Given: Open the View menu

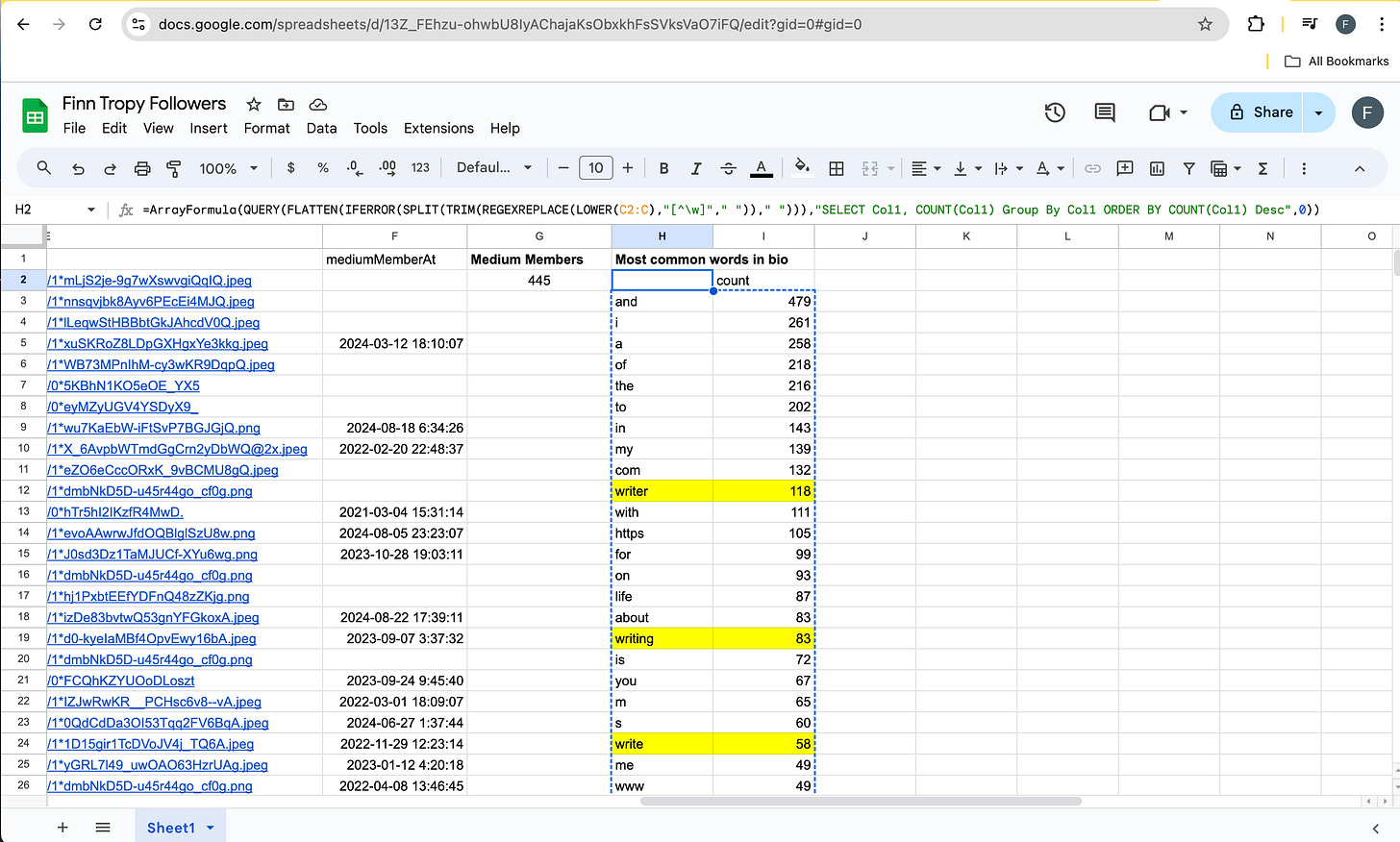Looking at the screenshot, I should point(159,128).
